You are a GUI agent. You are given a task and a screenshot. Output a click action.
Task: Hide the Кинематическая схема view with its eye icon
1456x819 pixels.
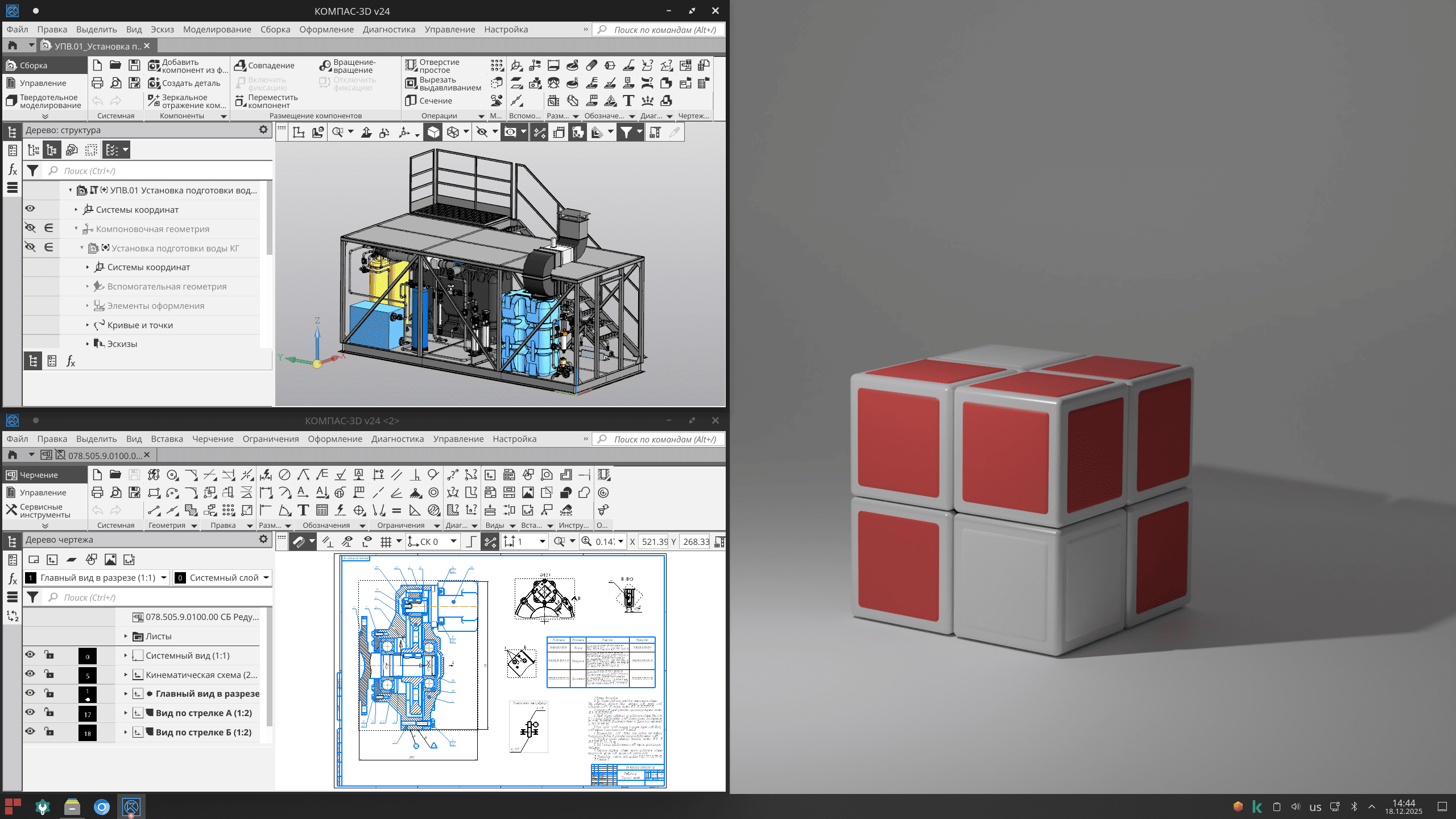click(x=30, y=674)
